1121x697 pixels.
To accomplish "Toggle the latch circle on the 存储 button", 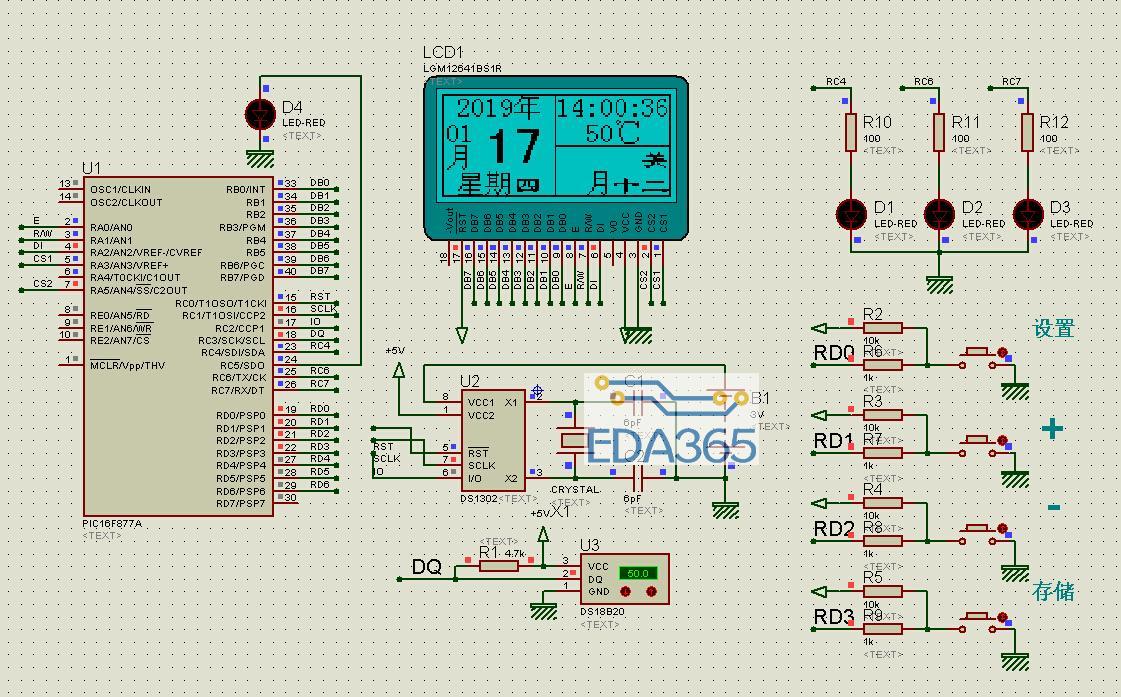I will pos(1002,617).
